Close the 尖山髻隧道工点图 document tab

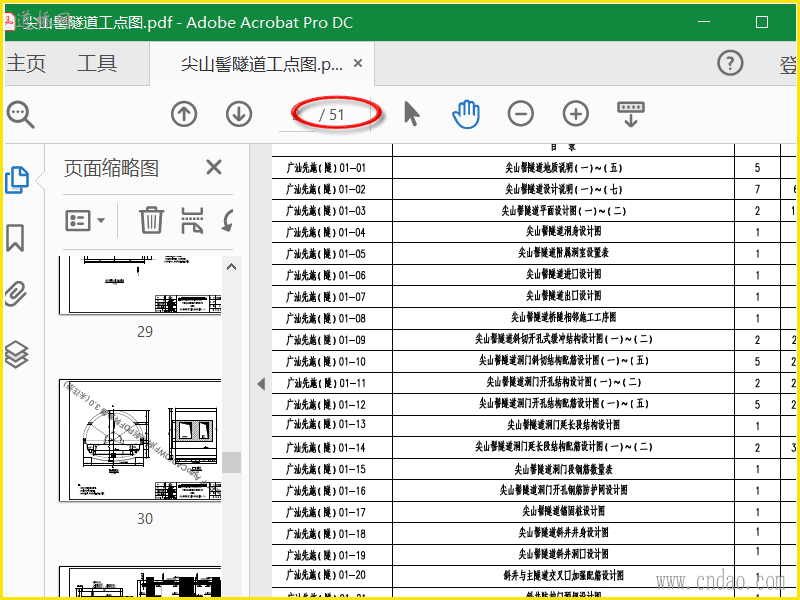click(x=358, y=63)
